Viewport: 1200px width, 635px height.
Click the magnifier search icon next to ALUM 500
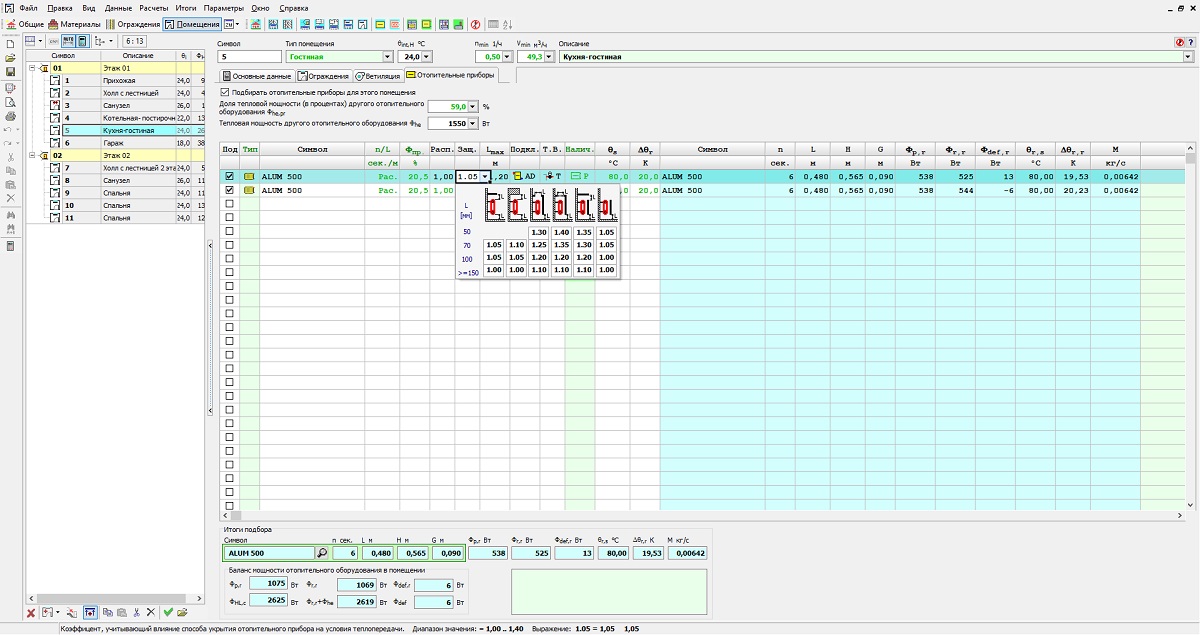coord(322,553)
